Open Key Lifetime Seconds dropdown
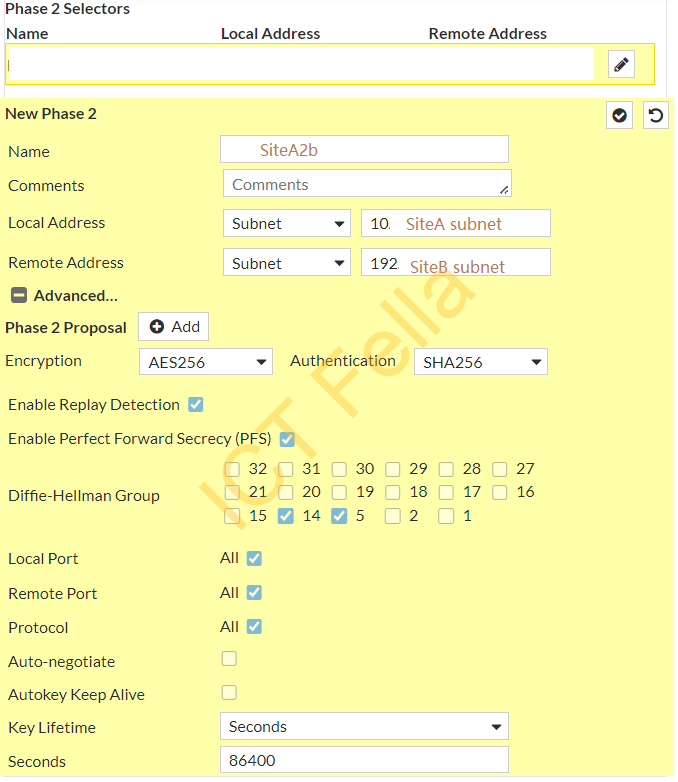The height and width of the screenshot is (782, 678). click(364, 726)
